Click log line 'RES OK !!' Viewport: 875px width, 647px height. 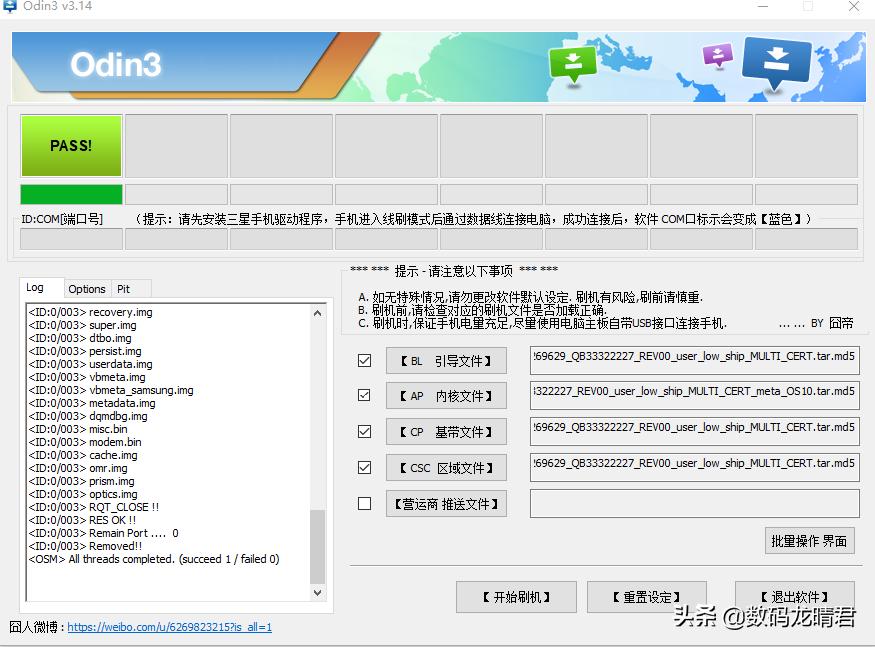pyautogui.click(x=83, y=520)
